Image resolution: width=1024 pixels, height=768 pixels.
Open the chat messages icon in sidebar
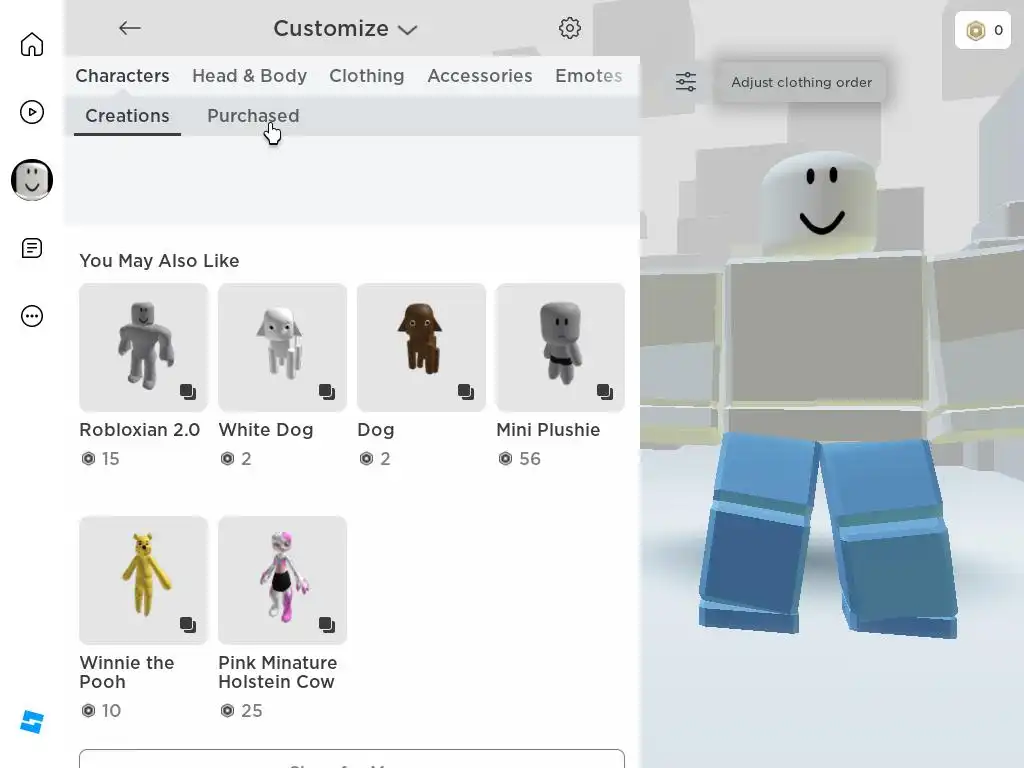coord(31,248)
